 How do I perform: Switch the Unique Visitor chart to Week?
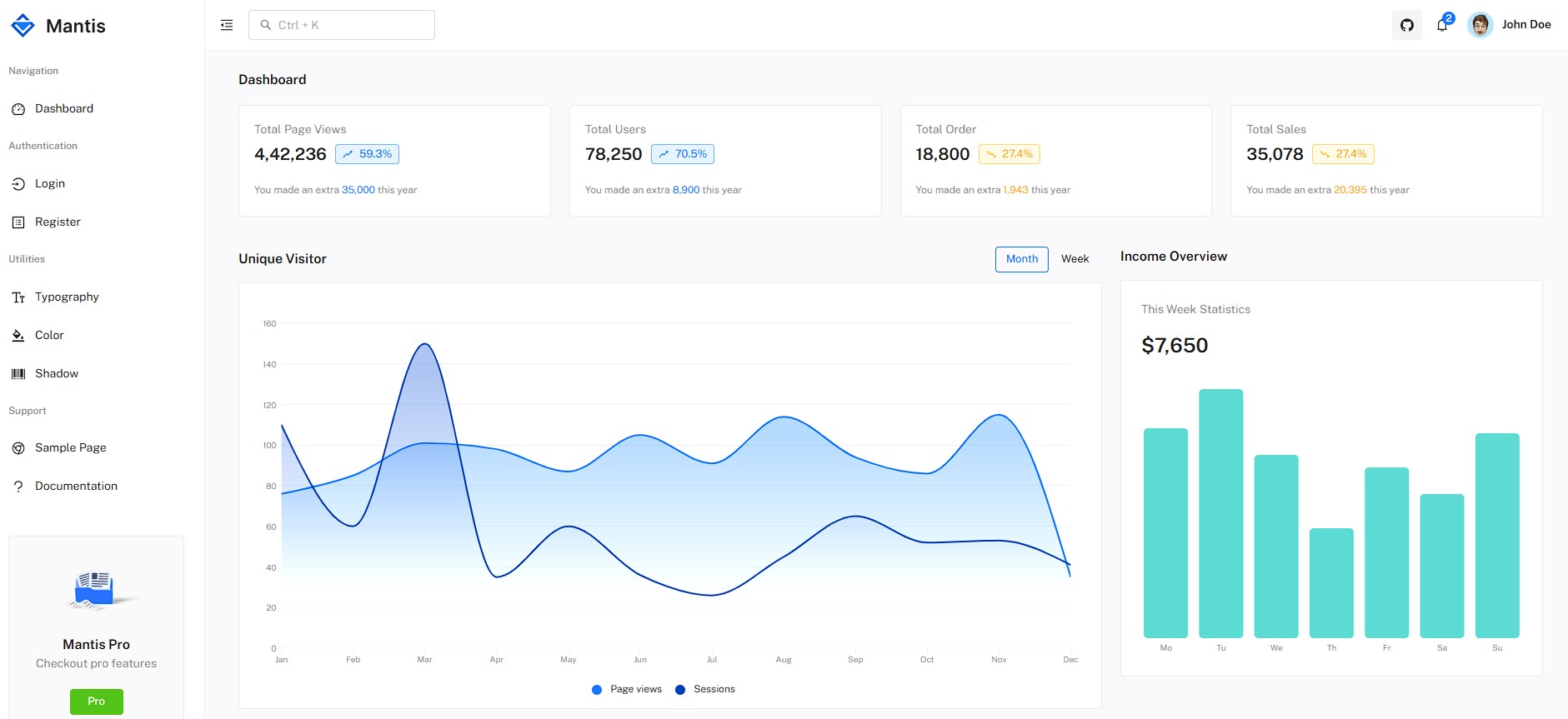pyautogui.click(x=1075, y=259)
